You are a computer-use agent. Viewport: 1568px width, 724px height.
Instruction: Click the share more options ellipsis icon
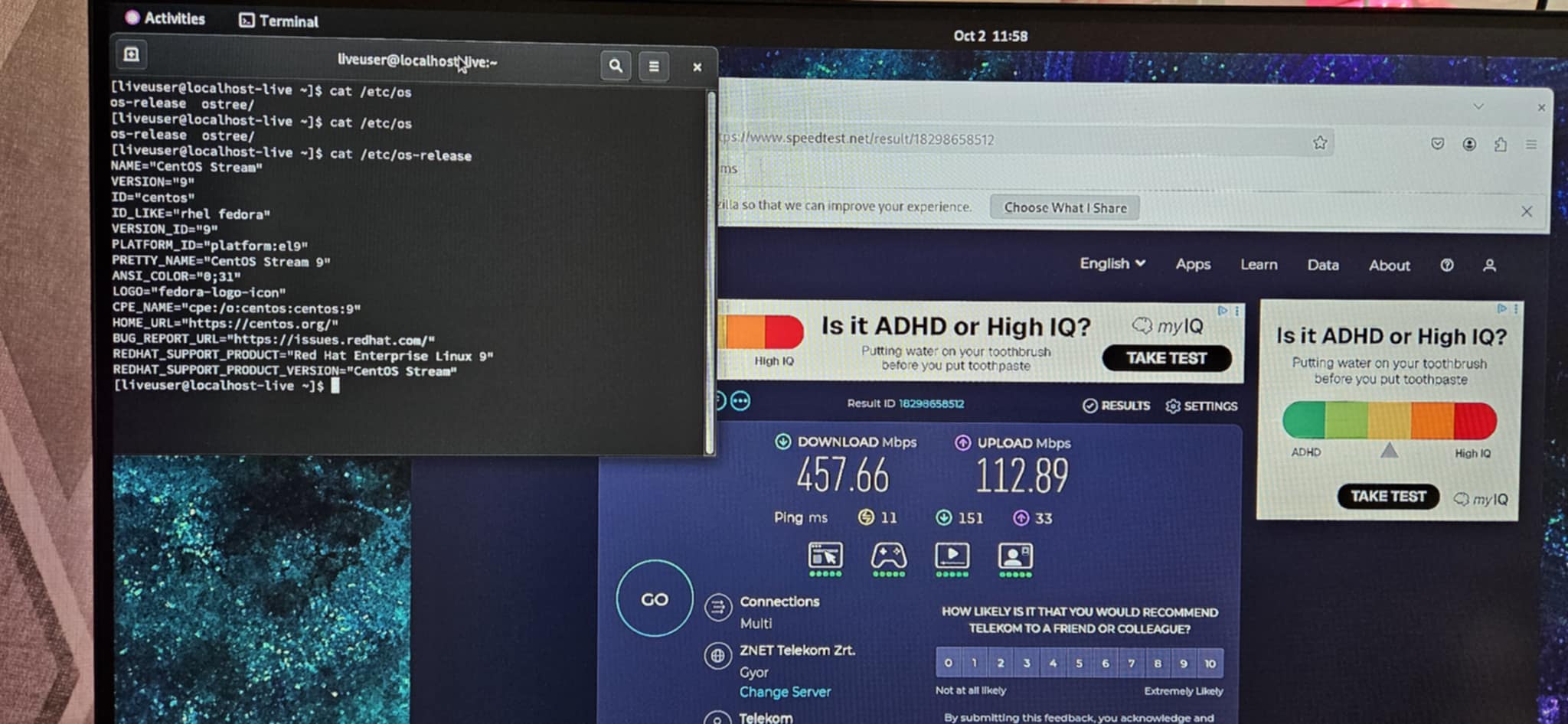(x=740, y=401)
